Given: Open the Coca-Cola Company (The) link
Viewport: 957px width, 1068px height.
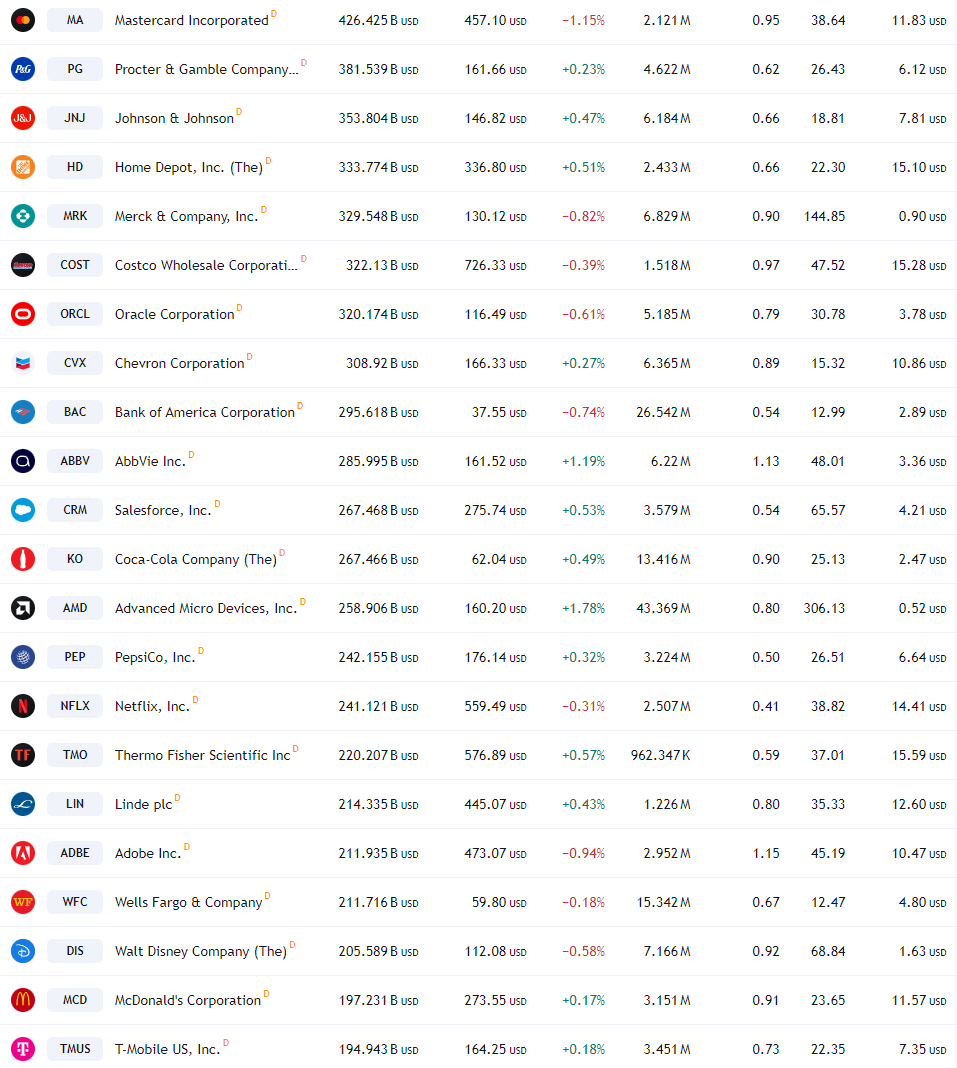Looking at the screenshot, I should 195,560.
